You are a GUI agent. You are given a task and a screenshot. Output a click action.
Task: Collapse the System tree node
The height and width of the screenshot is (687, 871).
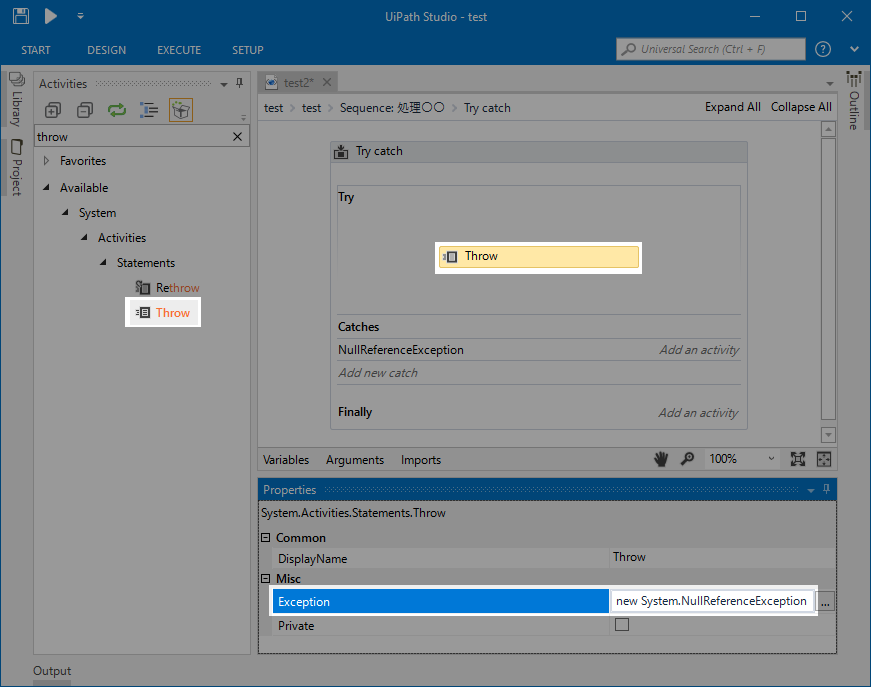(66, 213)
